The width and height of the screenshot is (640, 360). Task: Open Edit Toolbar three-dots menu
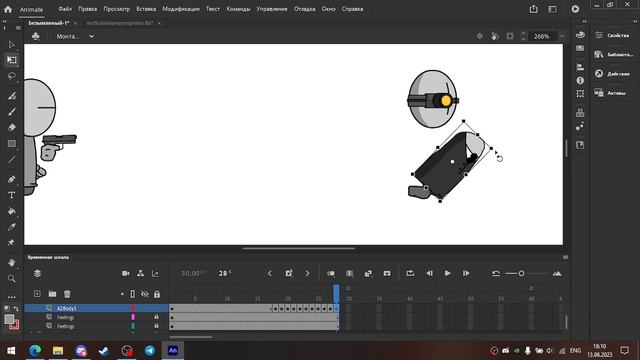[11, 297]
